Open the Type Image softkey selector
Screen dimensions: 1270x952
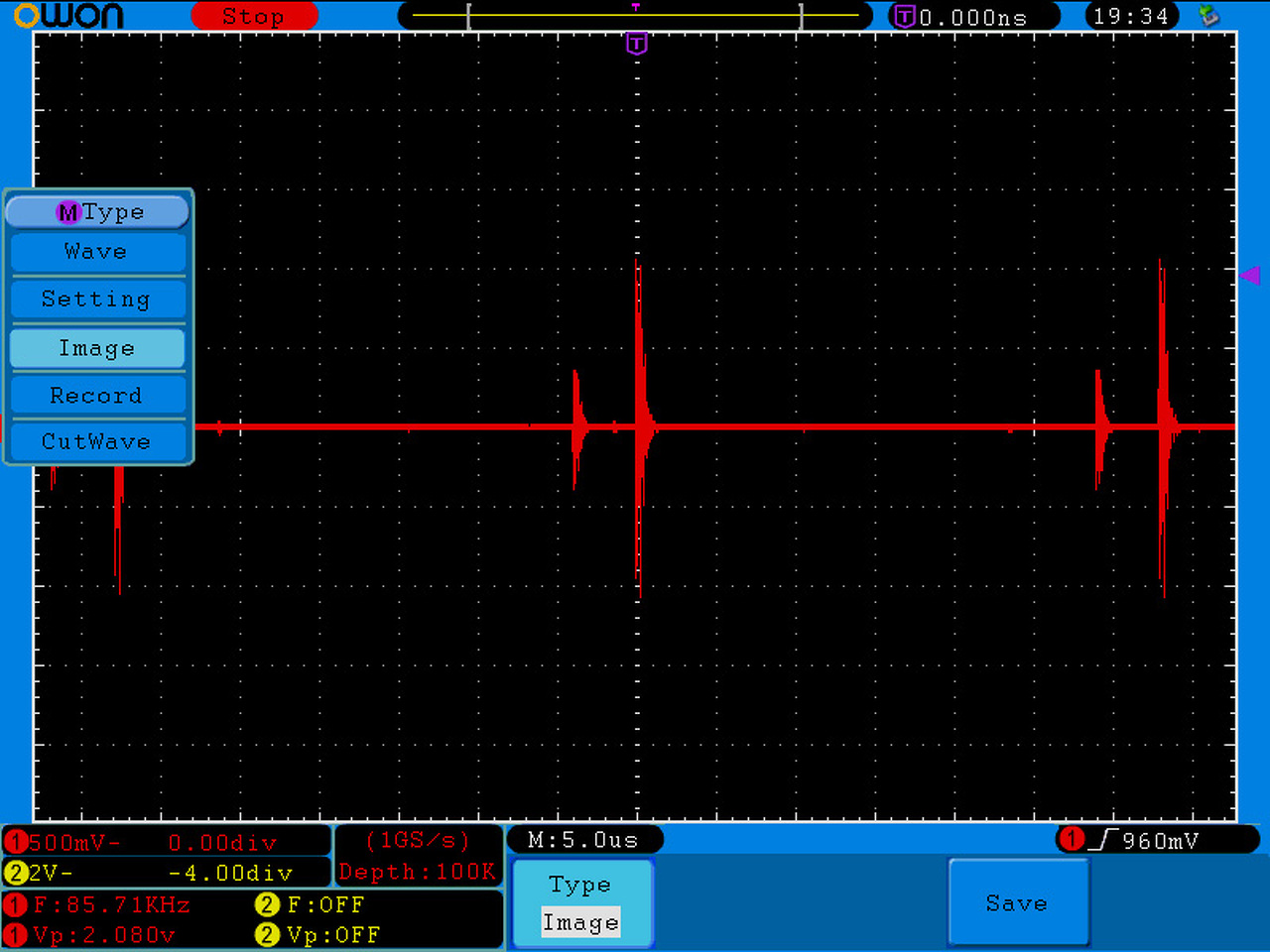coord(582,903)
